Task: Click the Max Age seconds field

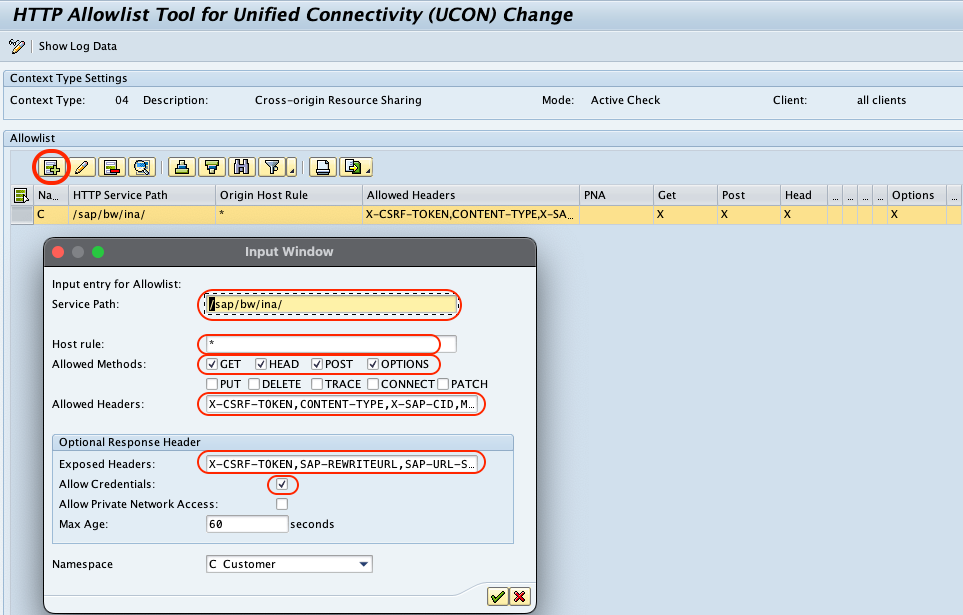Action: coord(247,524)
